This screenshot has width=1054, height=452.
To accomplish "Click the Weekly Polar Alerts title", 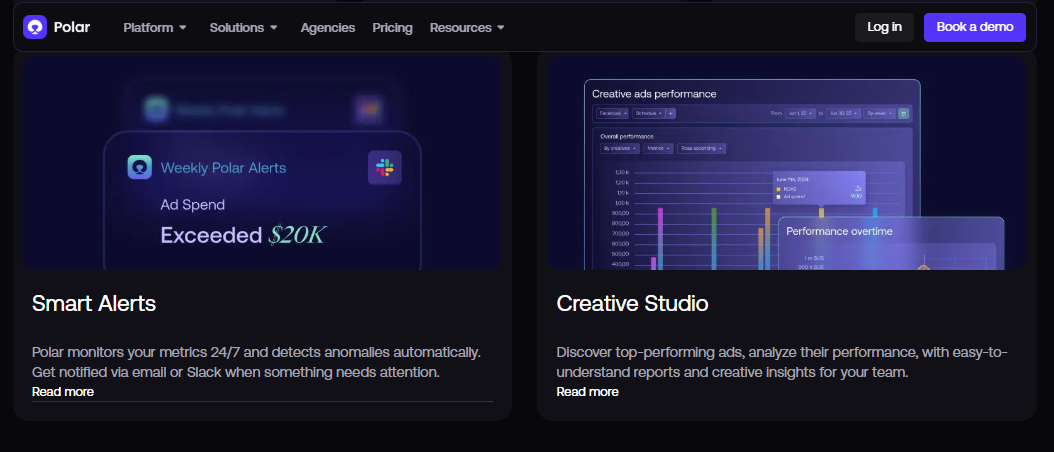I will (223, 167).
